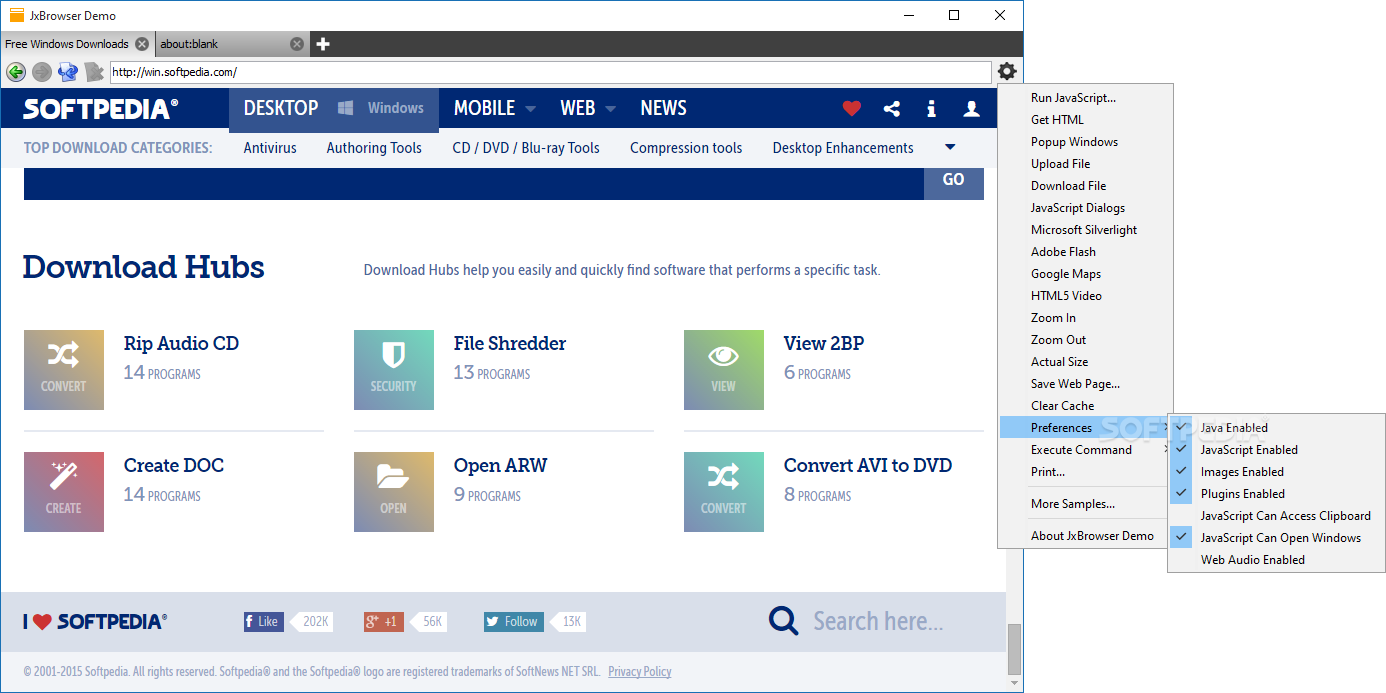
Task: Click the Windows logo in Desktop tab
Action: pyautogui.click(x=345, y=108)
